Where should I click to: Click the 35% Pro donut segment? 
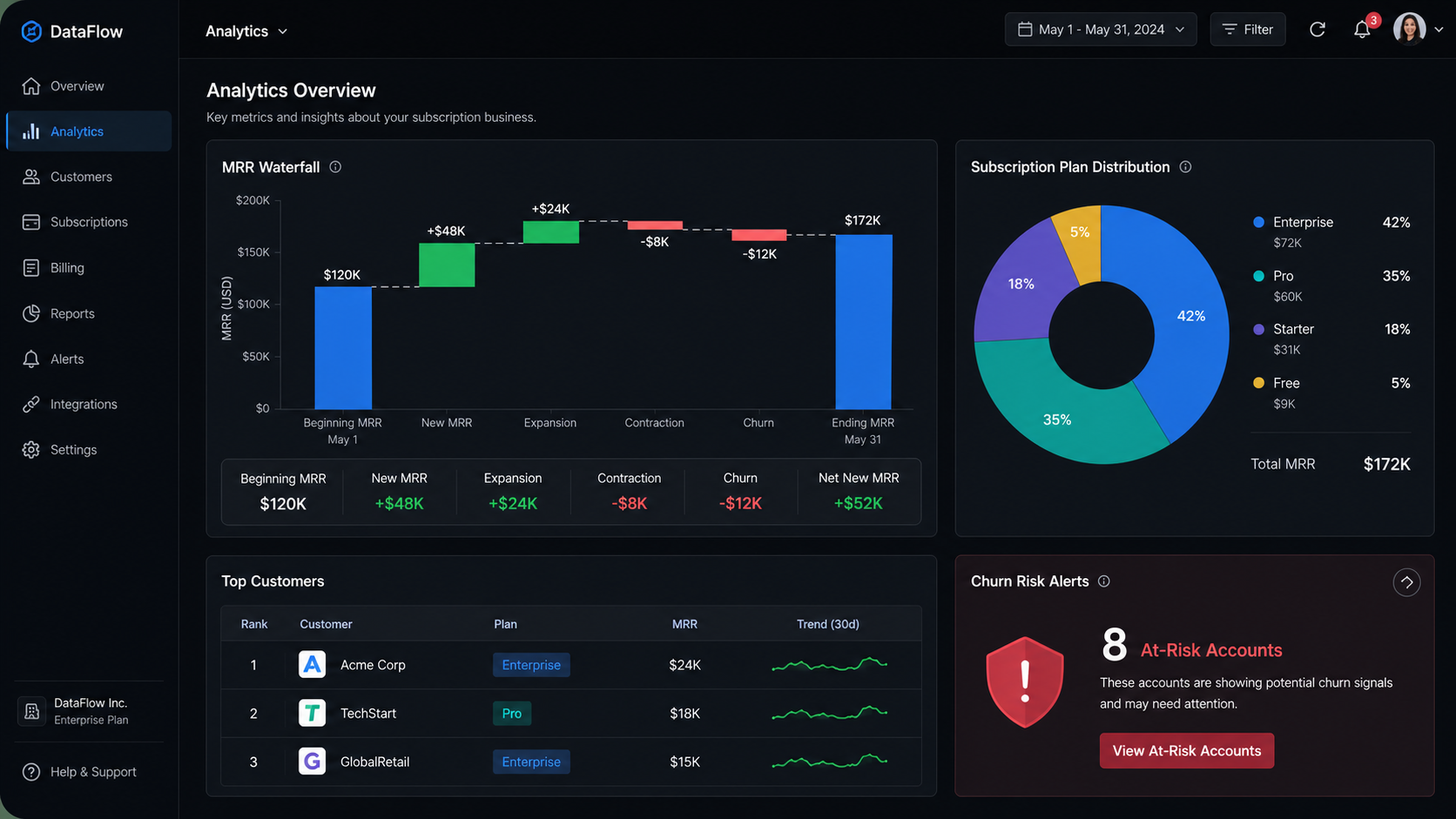pyautogui.click(x=1057, y=420)
